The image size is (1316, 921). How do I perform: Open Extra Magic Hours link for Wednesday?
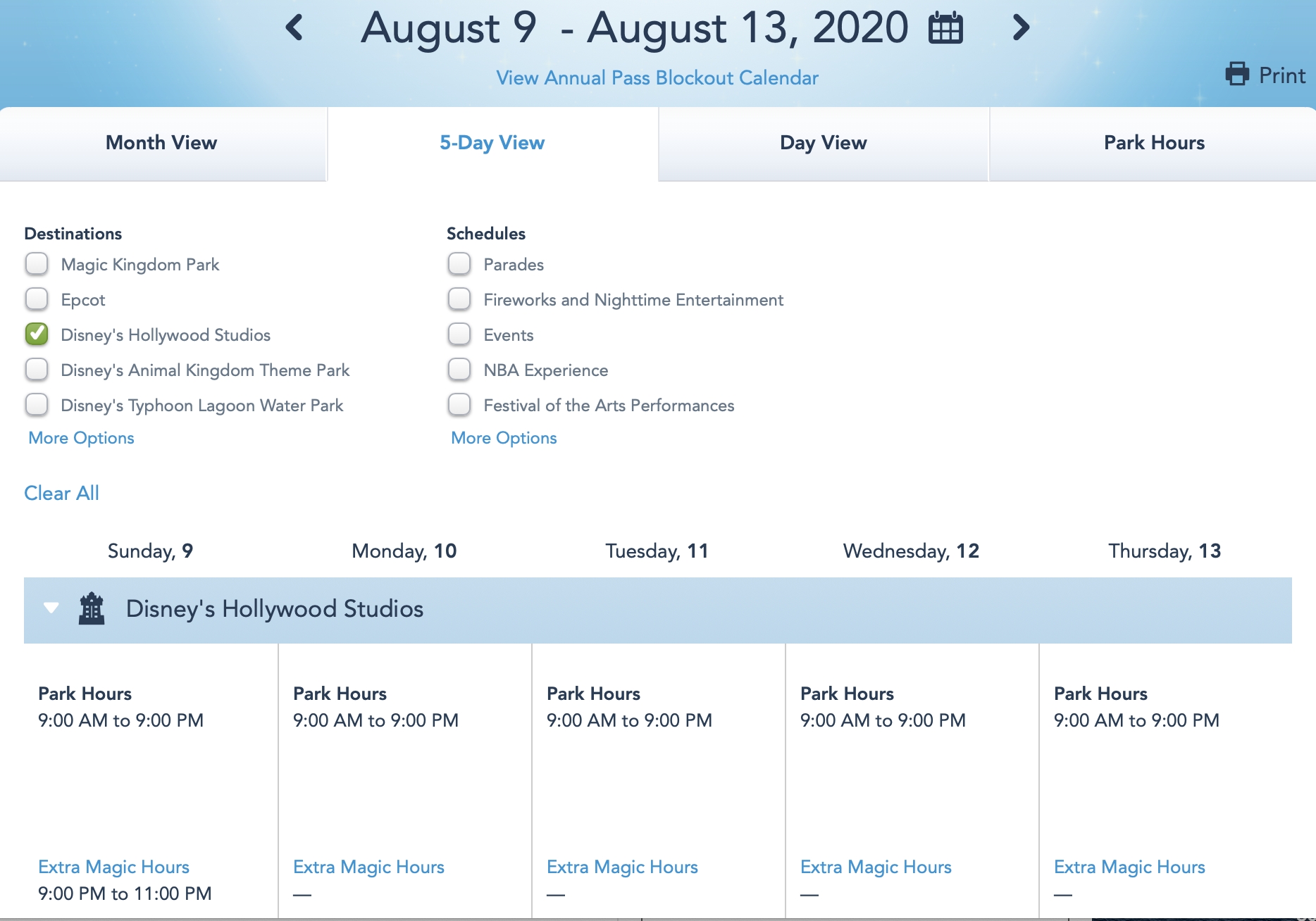pos(876,867)
